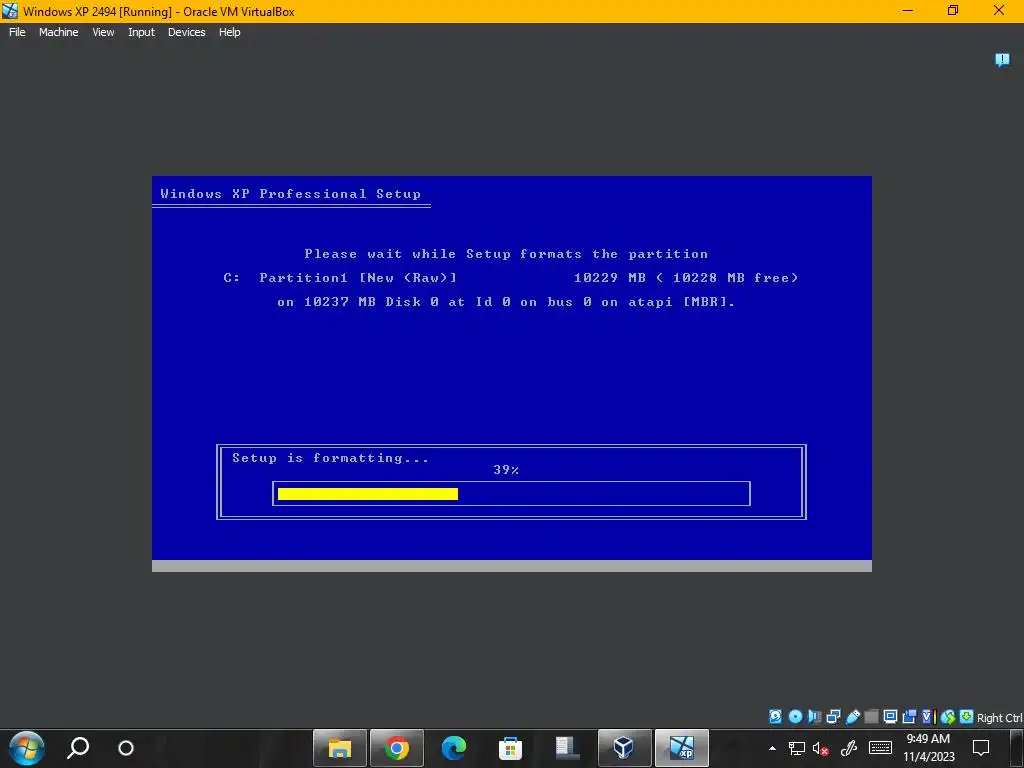The width and height of the screenshot is (1024, 768).
Task: Open the View menu
Action: [103, 32]
